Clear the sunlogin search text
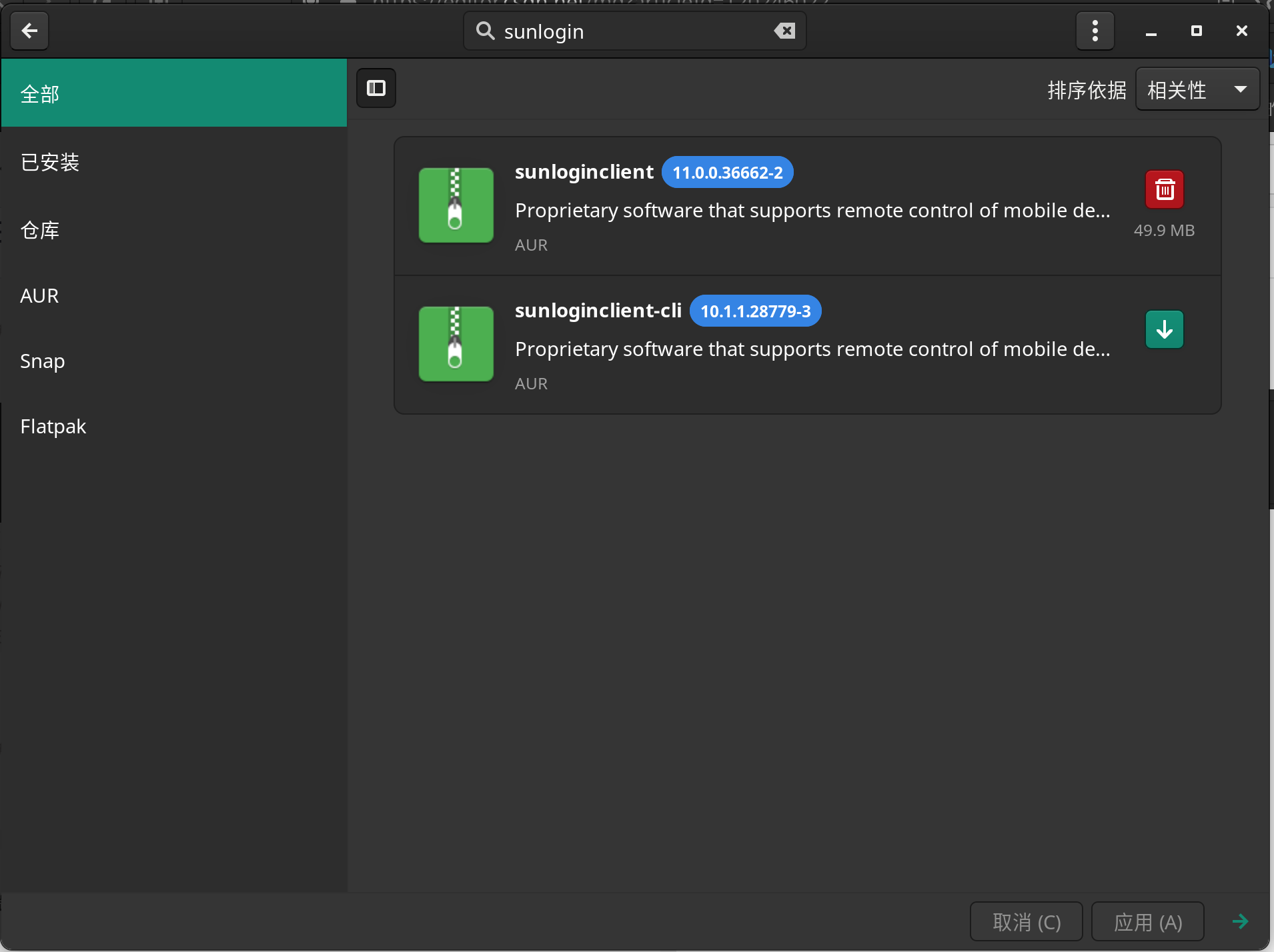Screen dimensions: 1274x952 coord(784,31)
